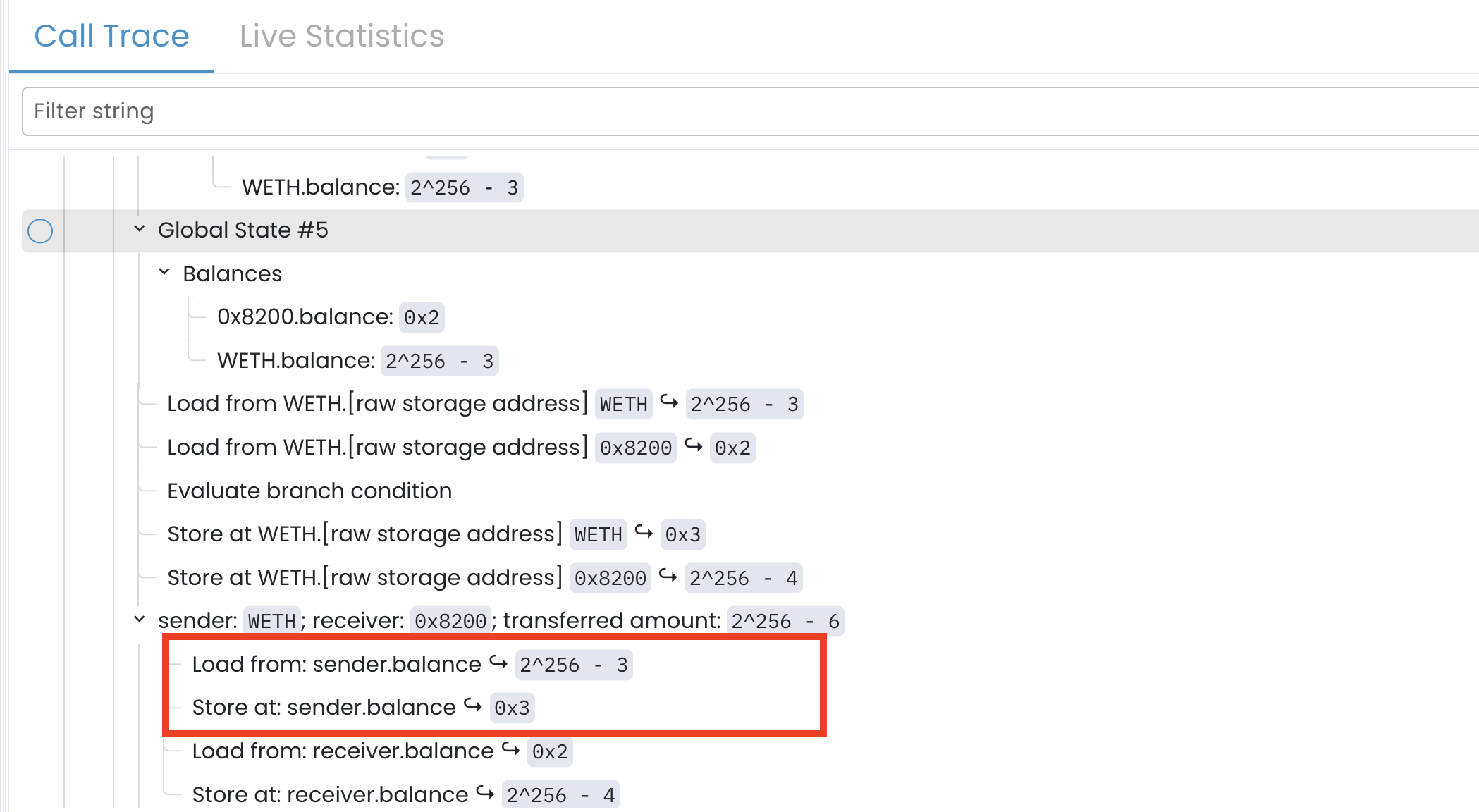The image size is (1479, 812).
Task: Select the WETH.balance entry under Balances
Action: [295, 361]
